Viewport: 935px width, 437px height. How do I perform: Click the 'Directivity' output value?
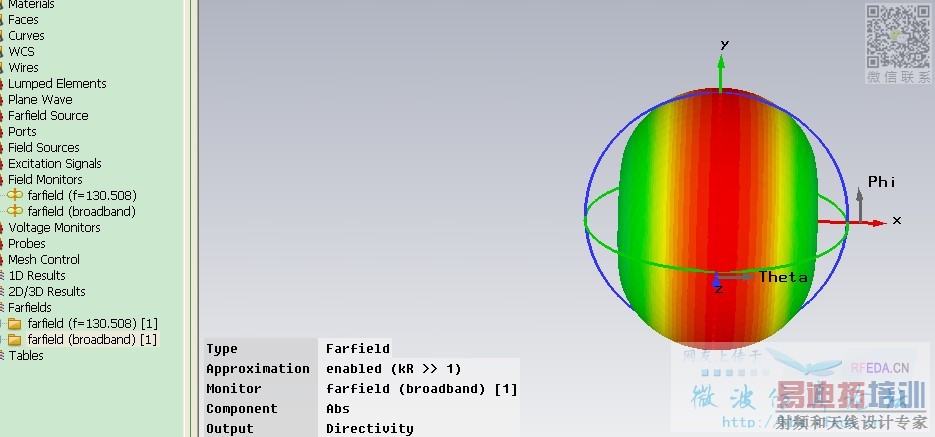click(x=370, y=429)
